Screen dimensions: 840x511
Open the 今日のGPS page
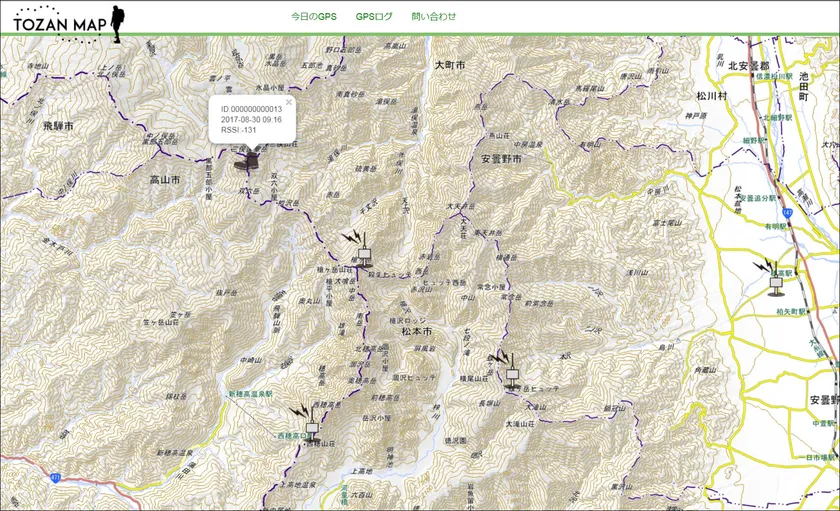point(314,17)
